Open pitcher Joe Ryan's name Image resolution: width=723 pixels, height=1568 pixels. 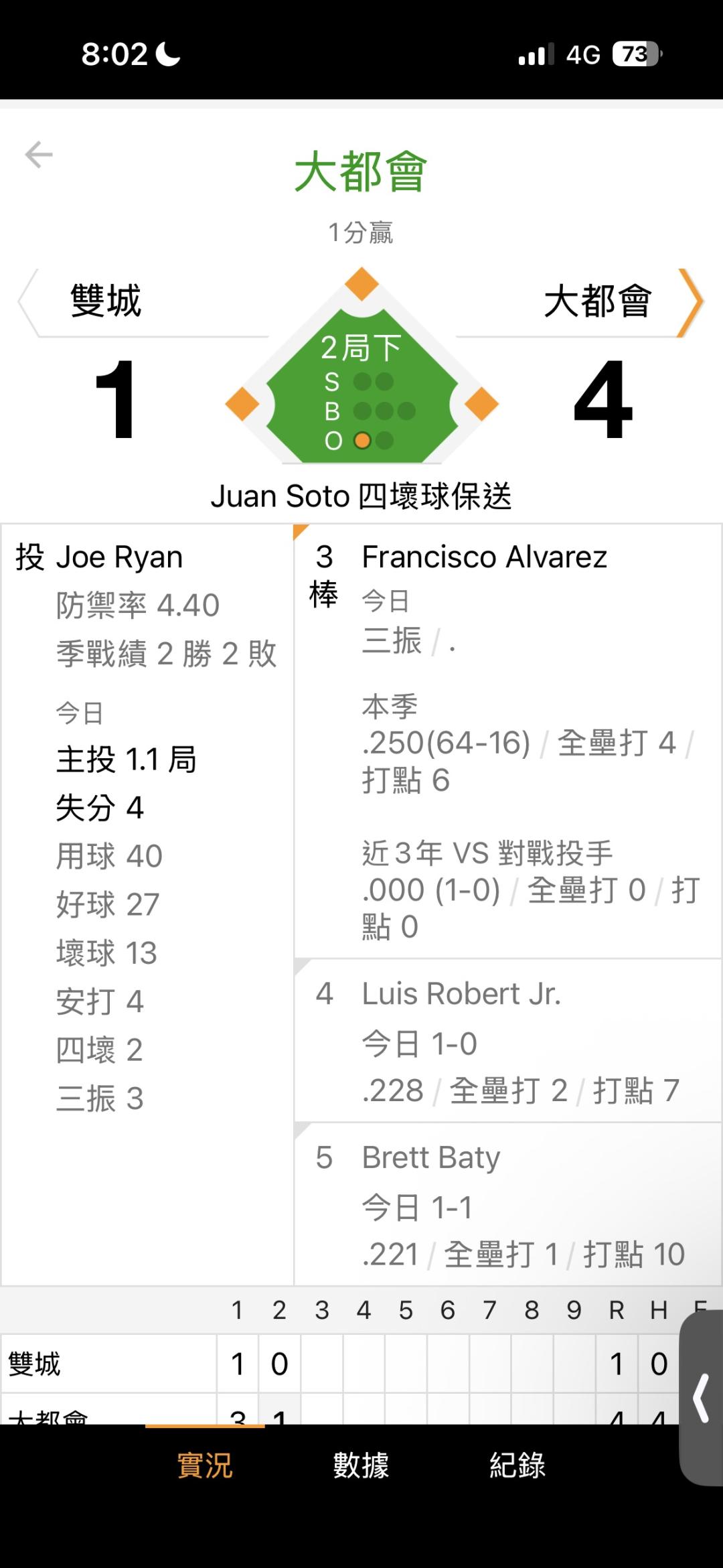click(x=119, y=557)
